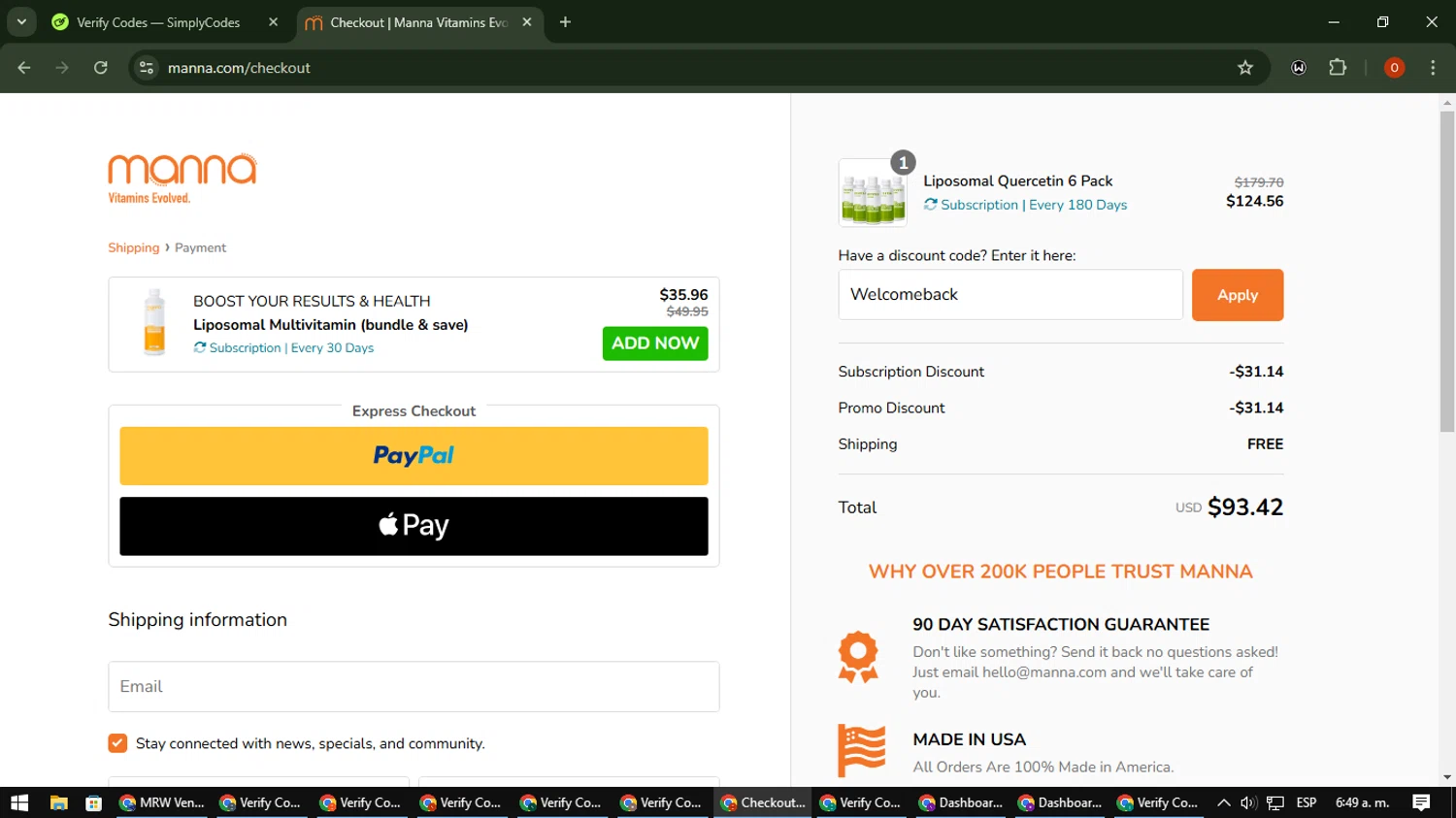Viewport: 1456px width, 818px height.
Task: Open the tab search dropdown arrow
Action: pyautogui.click(x=21, y=22)
